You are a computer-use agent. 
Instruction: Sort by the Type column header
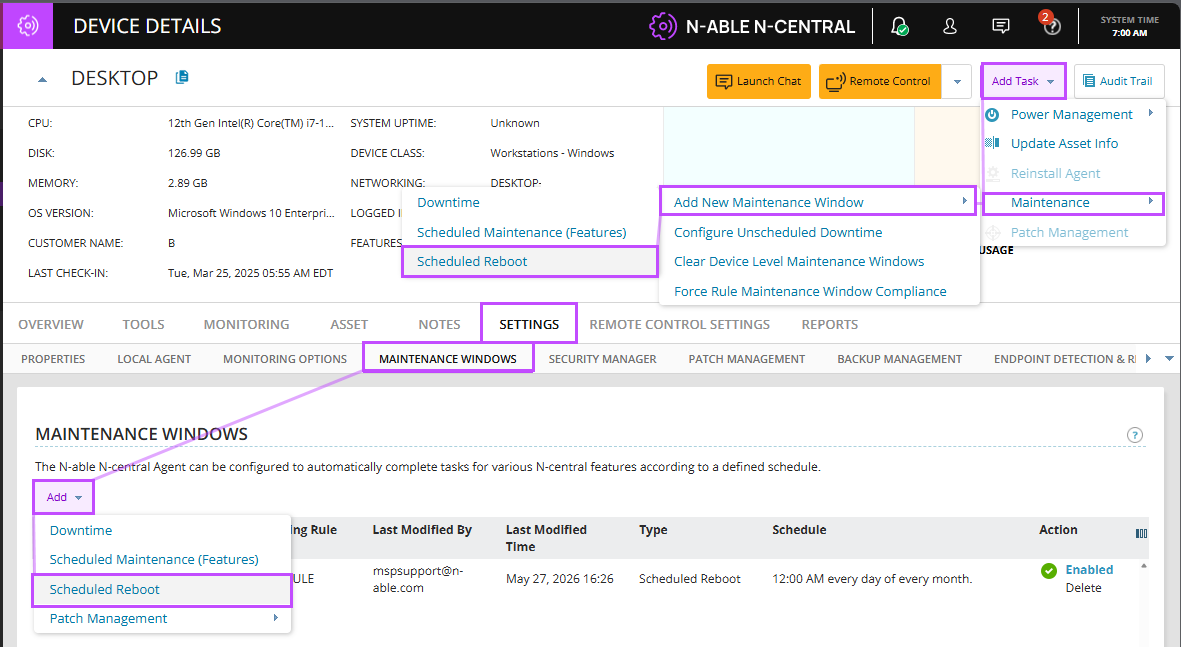[x=653, y=530]
